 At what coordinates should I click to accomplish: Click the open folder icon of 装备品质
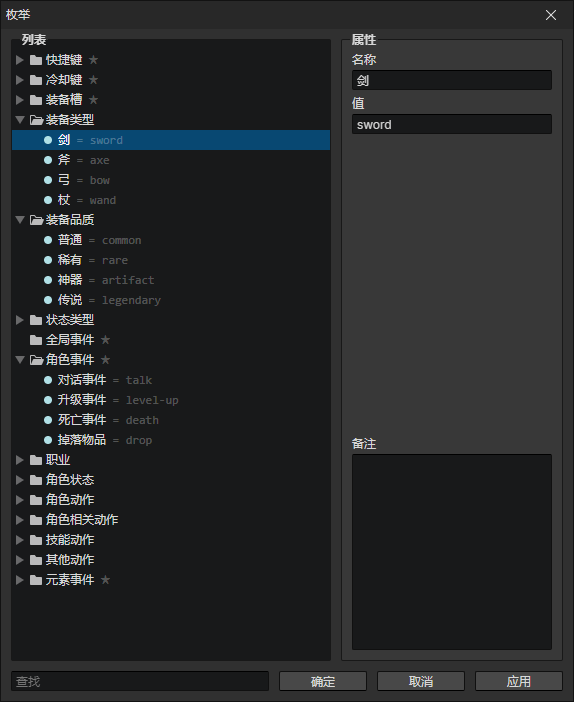pos(36,220)
